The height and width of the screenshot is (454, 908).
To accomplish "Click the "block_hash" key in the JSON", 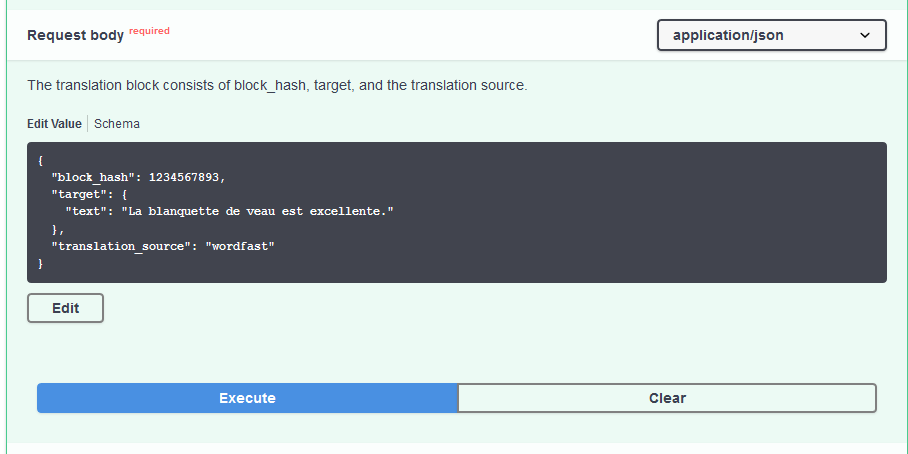I will [x=93, y=177].
